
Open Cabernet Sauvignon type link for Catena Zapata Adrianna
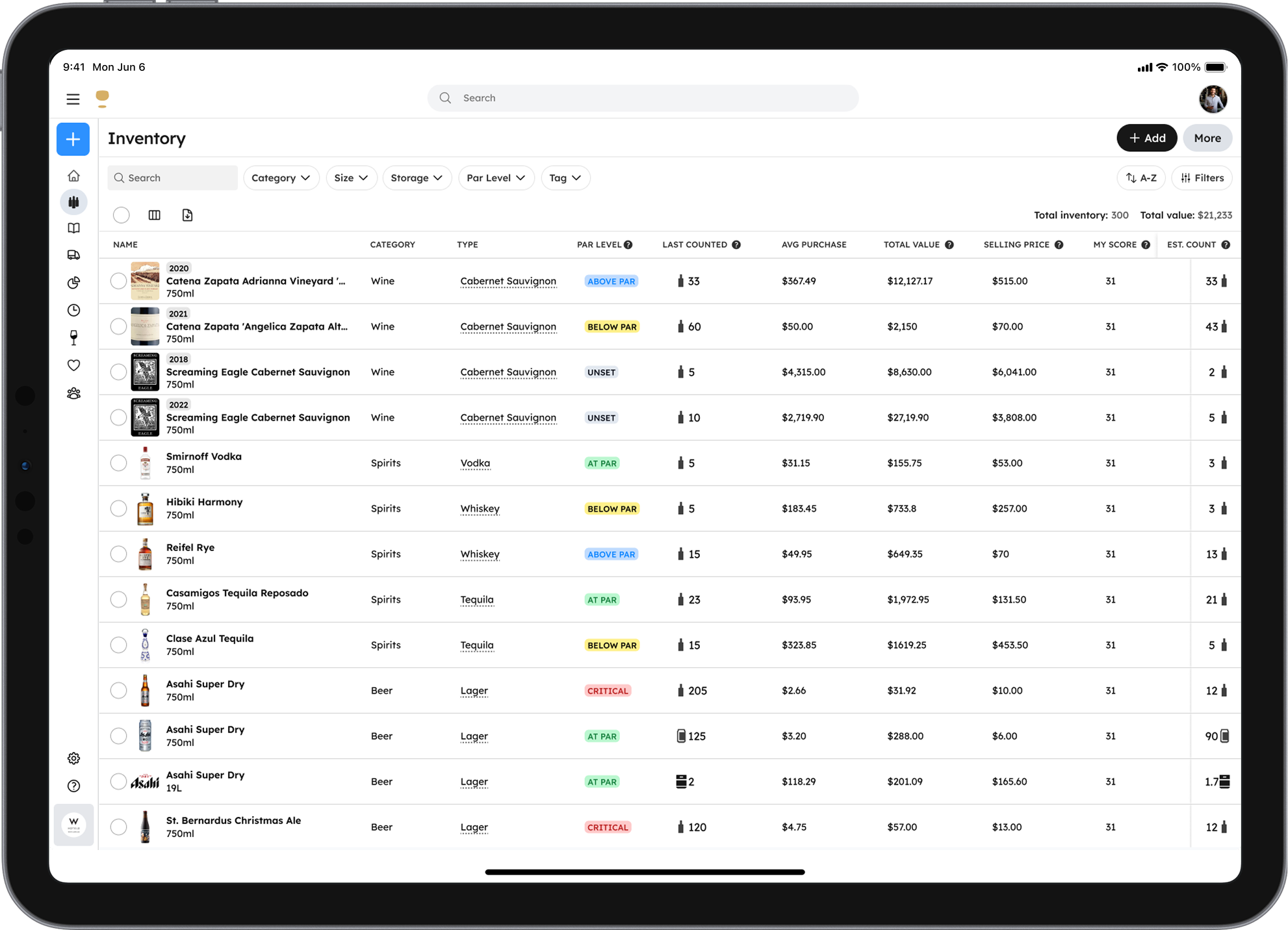[508, 281]
